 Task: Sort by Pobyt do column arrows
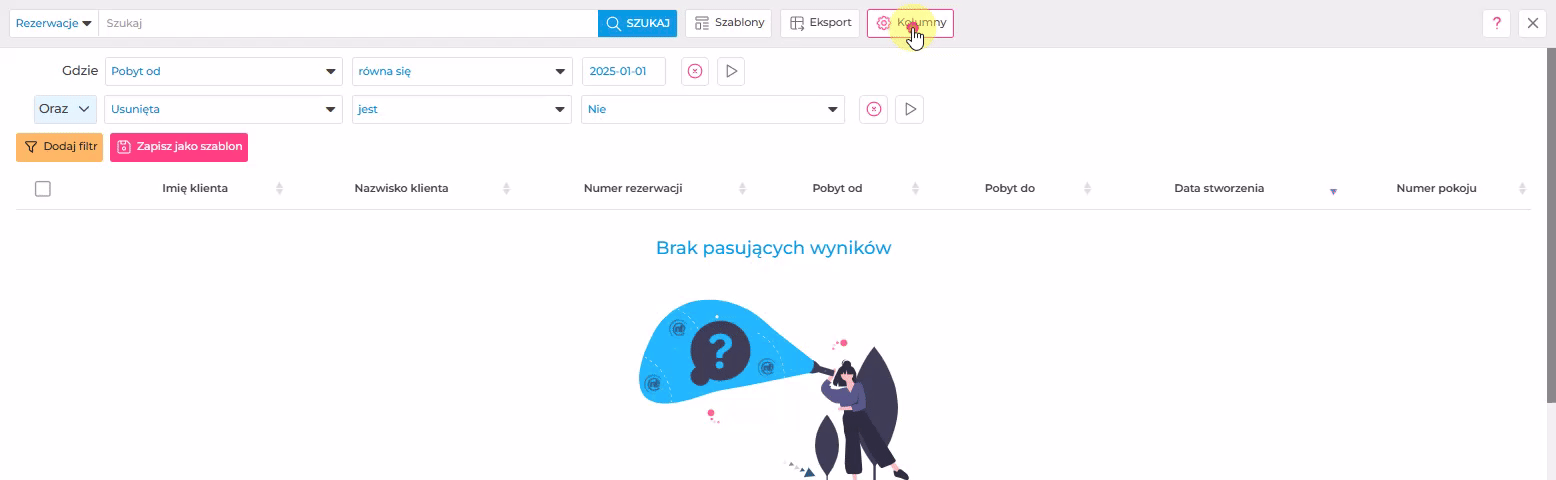tap(1087, 189)
